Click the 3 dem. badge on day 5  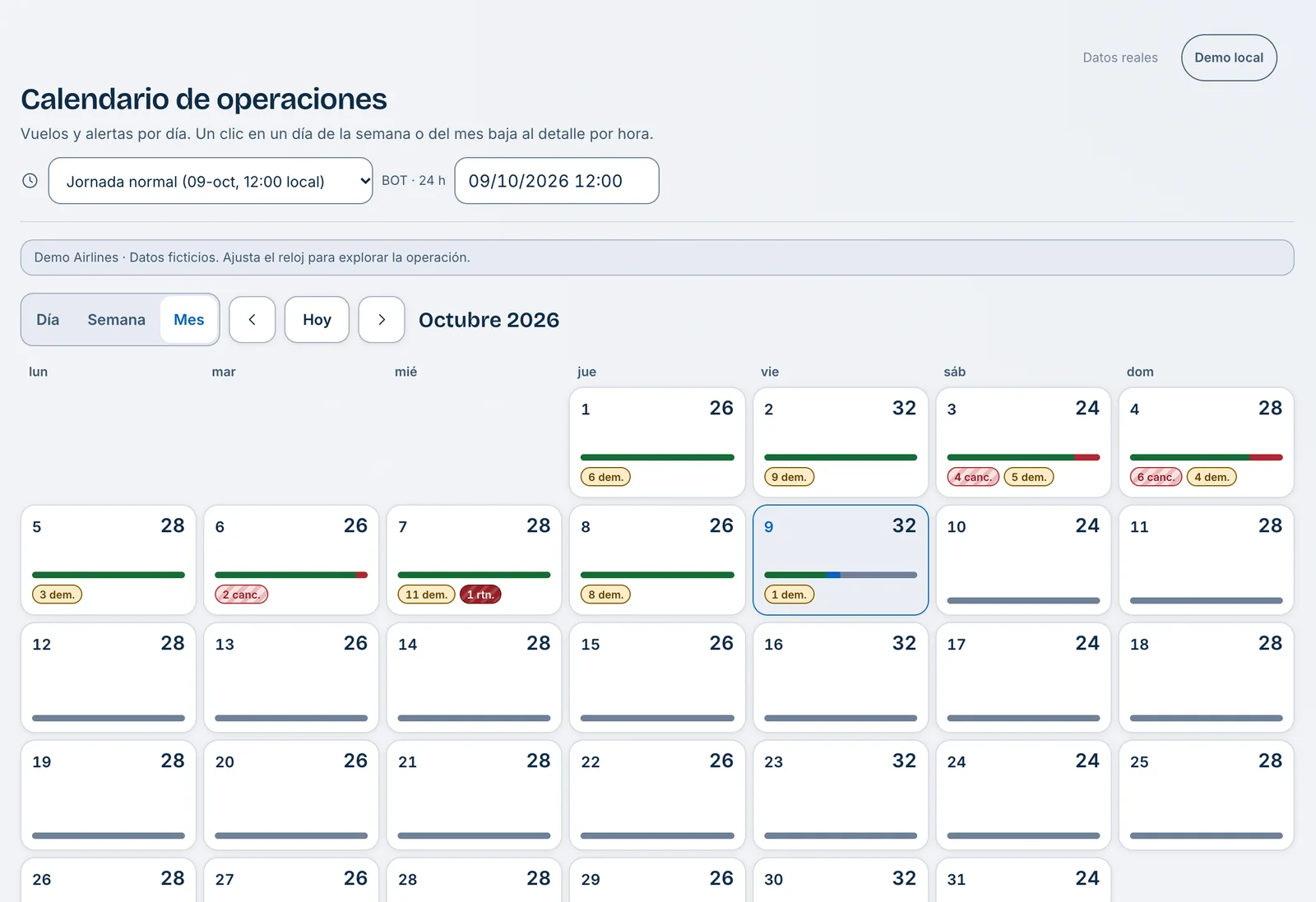coord(57,594)
